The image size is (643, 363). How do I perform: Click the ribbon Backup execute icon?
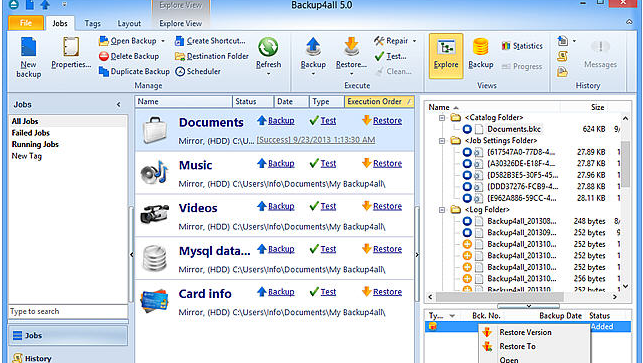point(313,47)
